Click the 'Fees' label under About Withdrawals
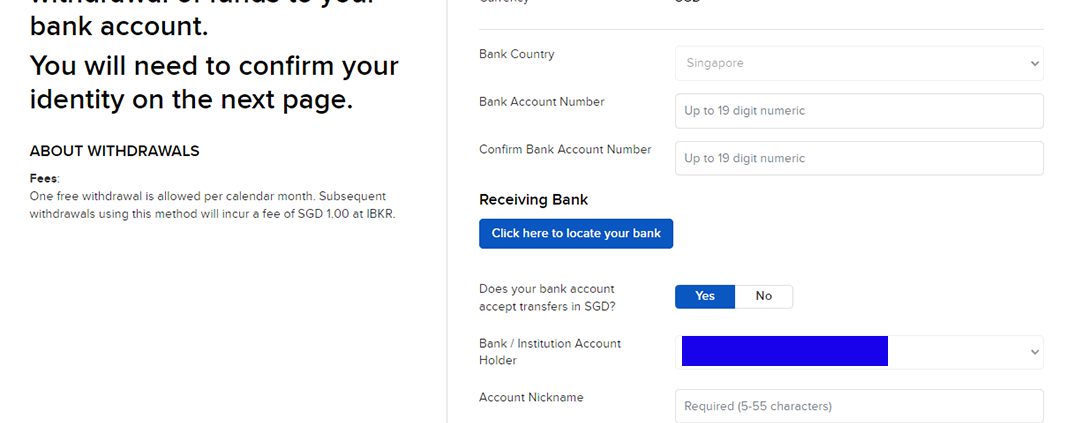This screenshot has height=423, width=1080. [x=44, y=178]
